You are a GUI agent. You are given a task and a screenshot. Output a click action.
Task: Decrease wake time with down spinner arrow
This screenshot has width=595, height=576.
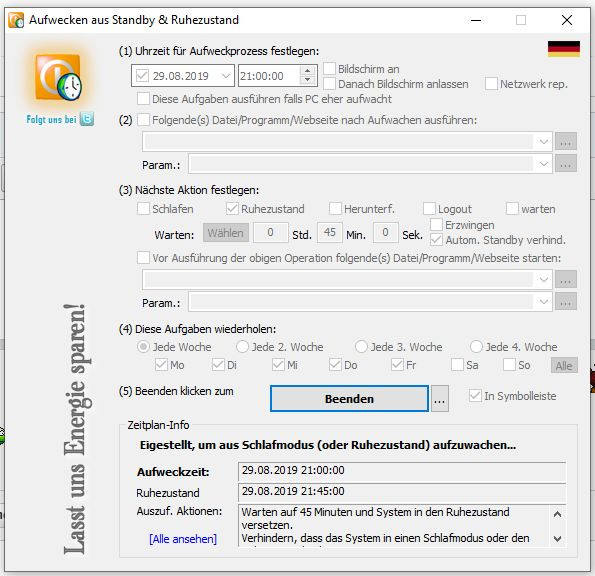pyautogui.click(x=308, y=80)
